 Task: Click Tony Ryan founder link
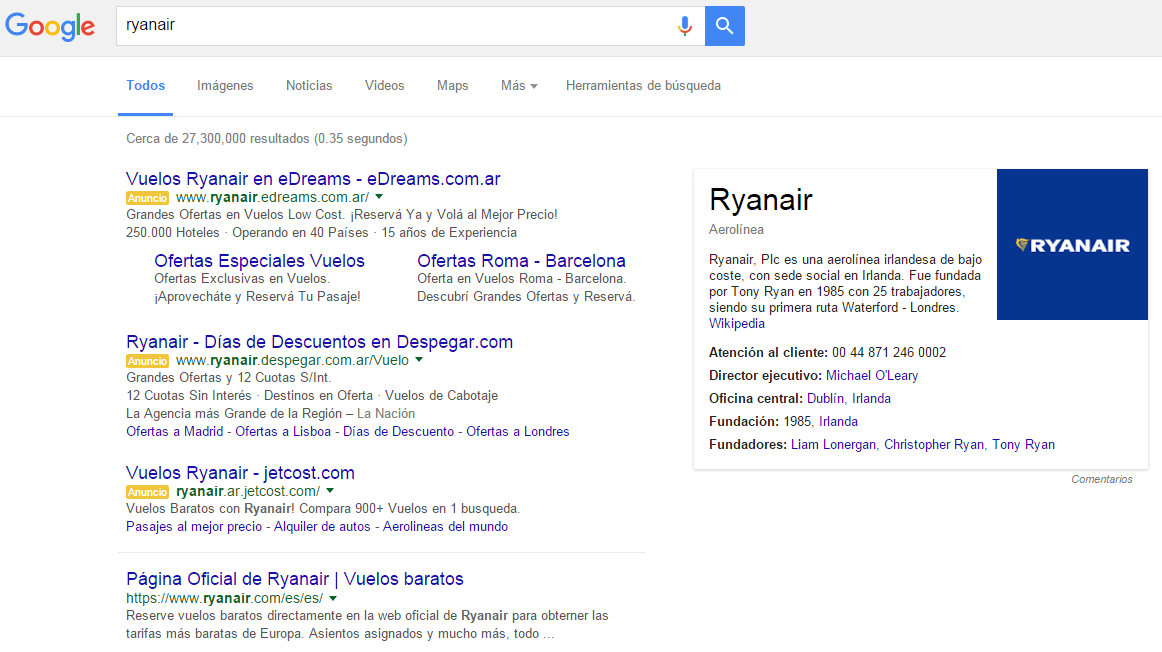pos(1023,445)
